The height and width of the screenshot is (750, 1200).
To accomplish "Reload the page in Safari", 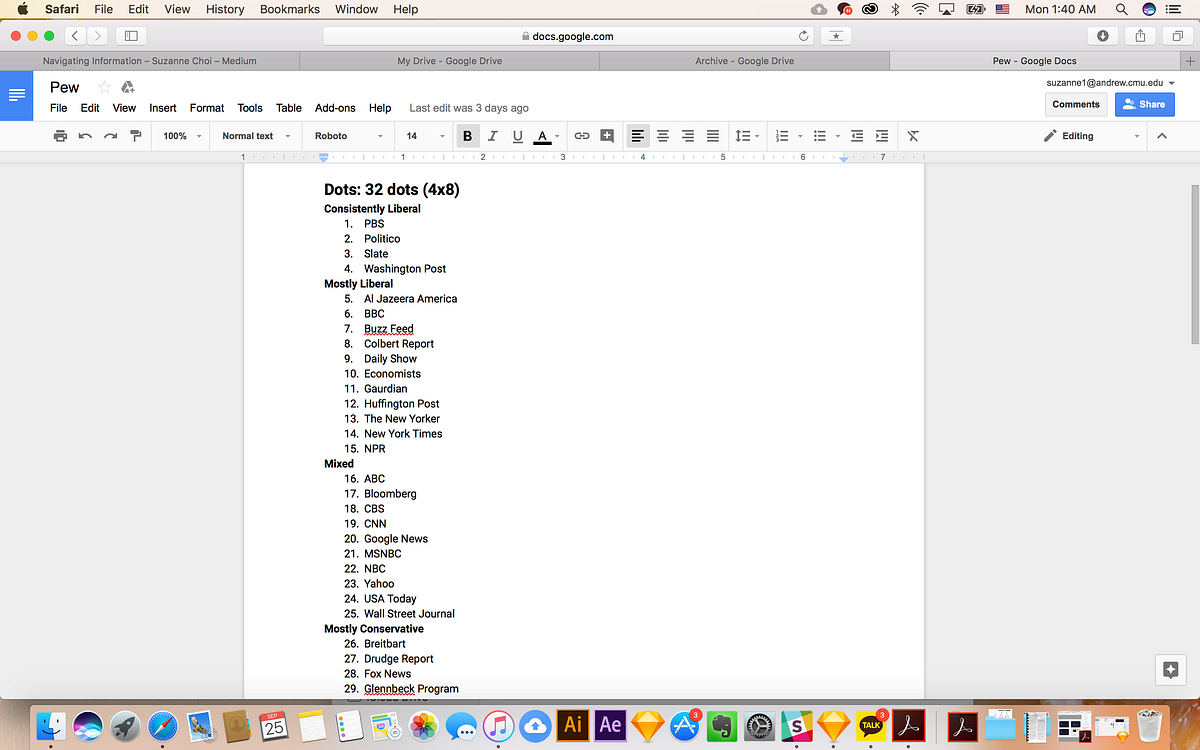I will coord(803,36).
